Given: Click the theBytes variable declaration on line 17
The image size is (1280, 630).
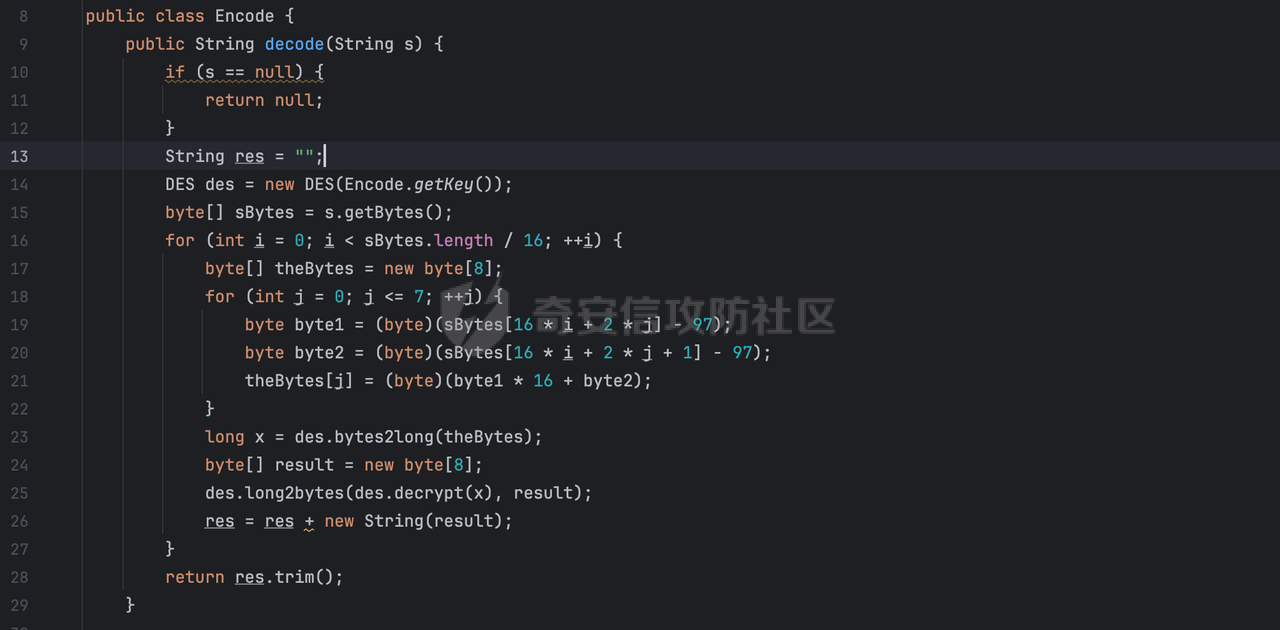Looking at the screenshot, I should click(314, 268).
